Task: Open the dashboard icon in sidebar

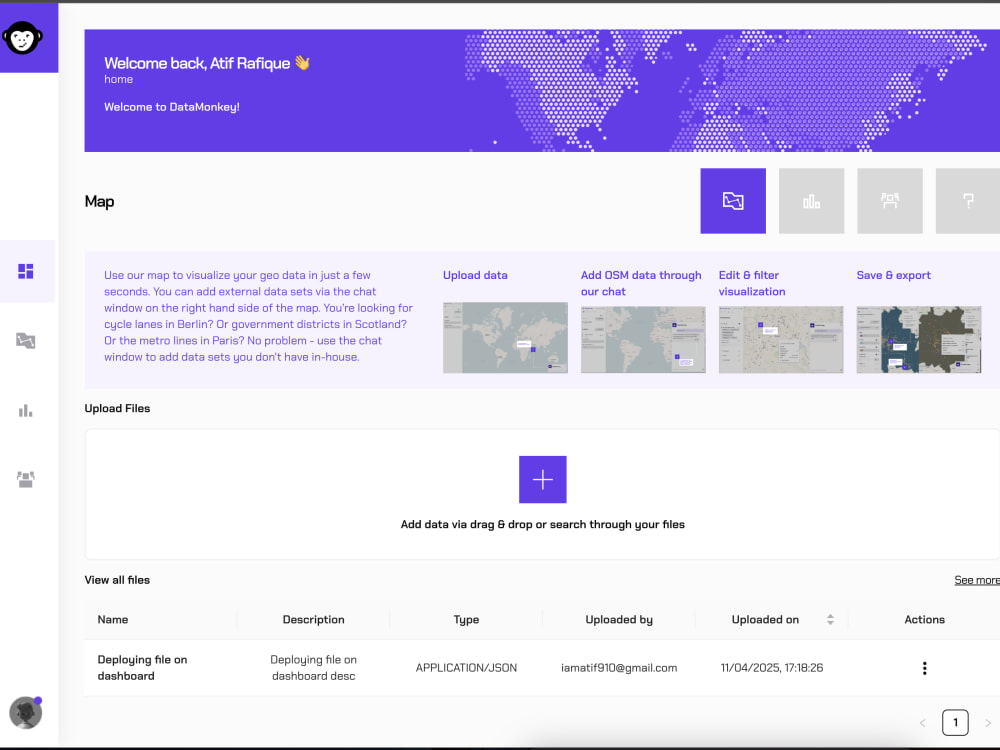Action: pos(26,272)
